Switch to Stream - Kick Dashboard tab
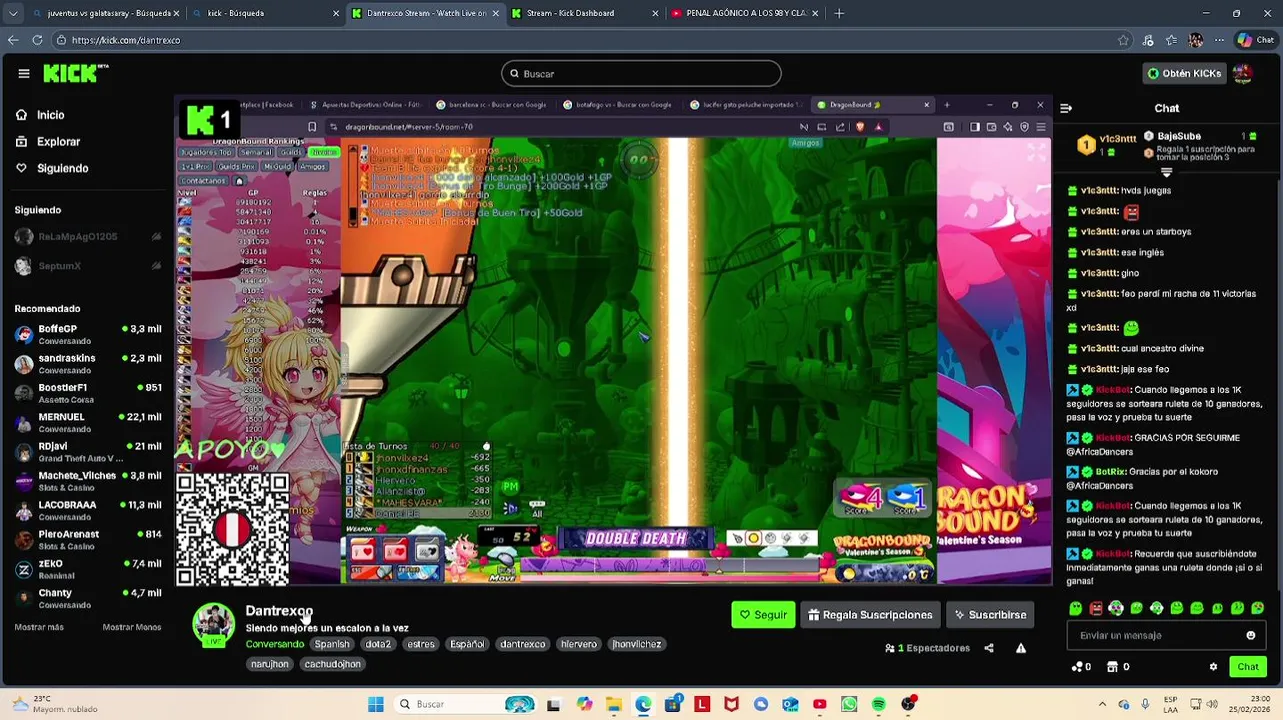 click(x=585, y=13)
